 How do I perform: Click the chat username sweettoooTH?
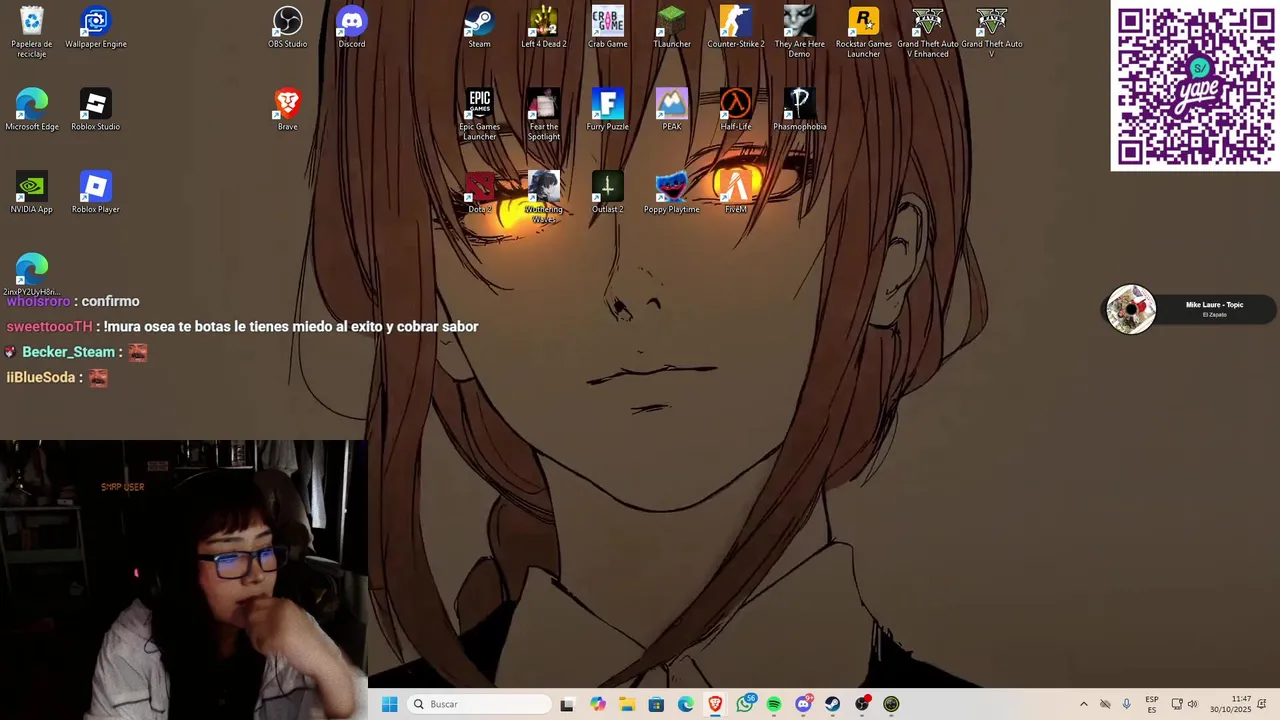coord(49,327)
